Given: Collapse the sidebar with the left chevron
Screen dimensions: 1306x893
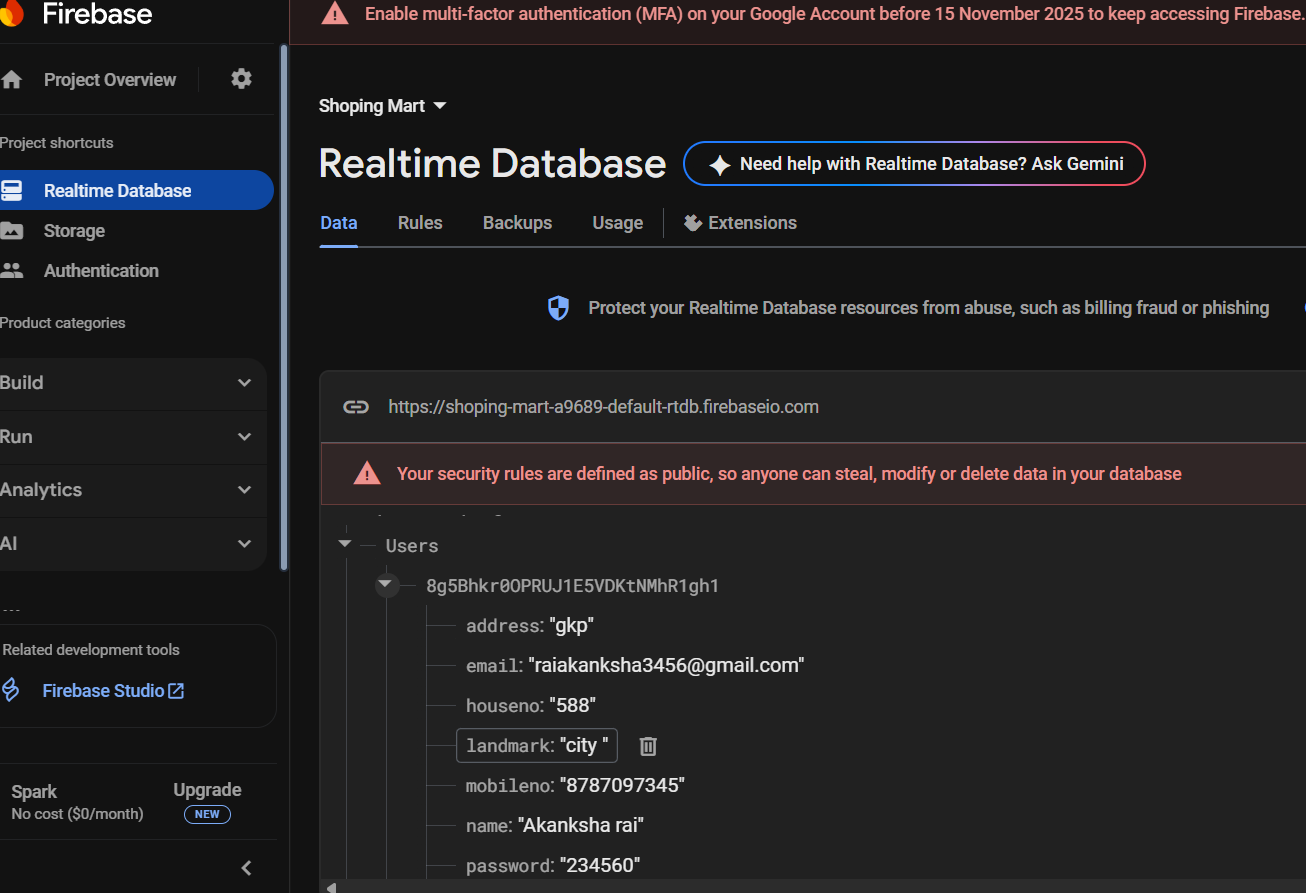Looking at the screenshot, I should click(x=247, y=867).
